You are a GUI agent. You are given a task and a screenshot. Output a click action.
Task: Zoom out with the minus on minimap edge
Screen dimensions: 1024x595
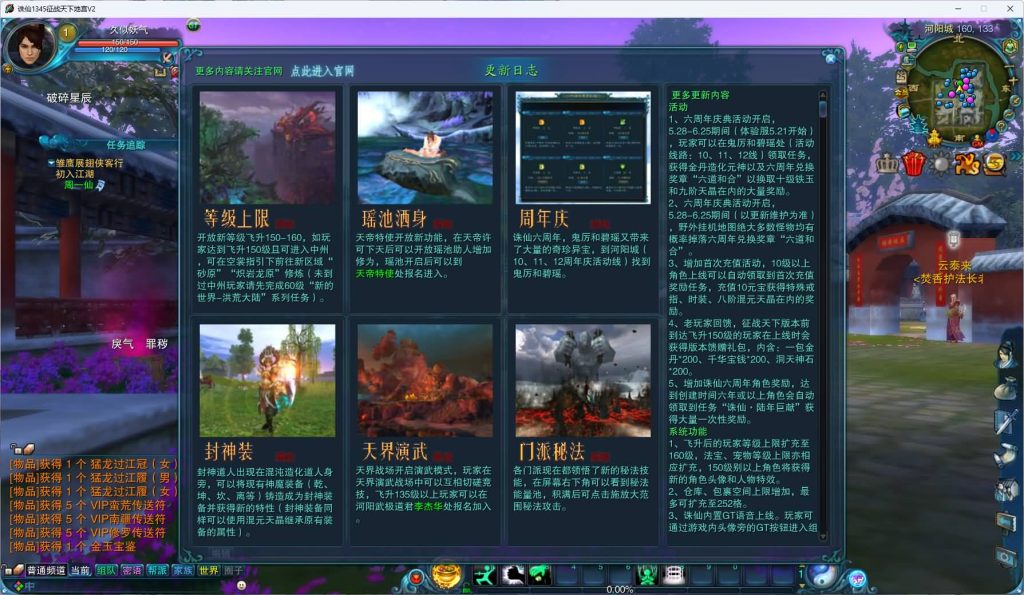pyautogui.click(x=1009, y=67)
